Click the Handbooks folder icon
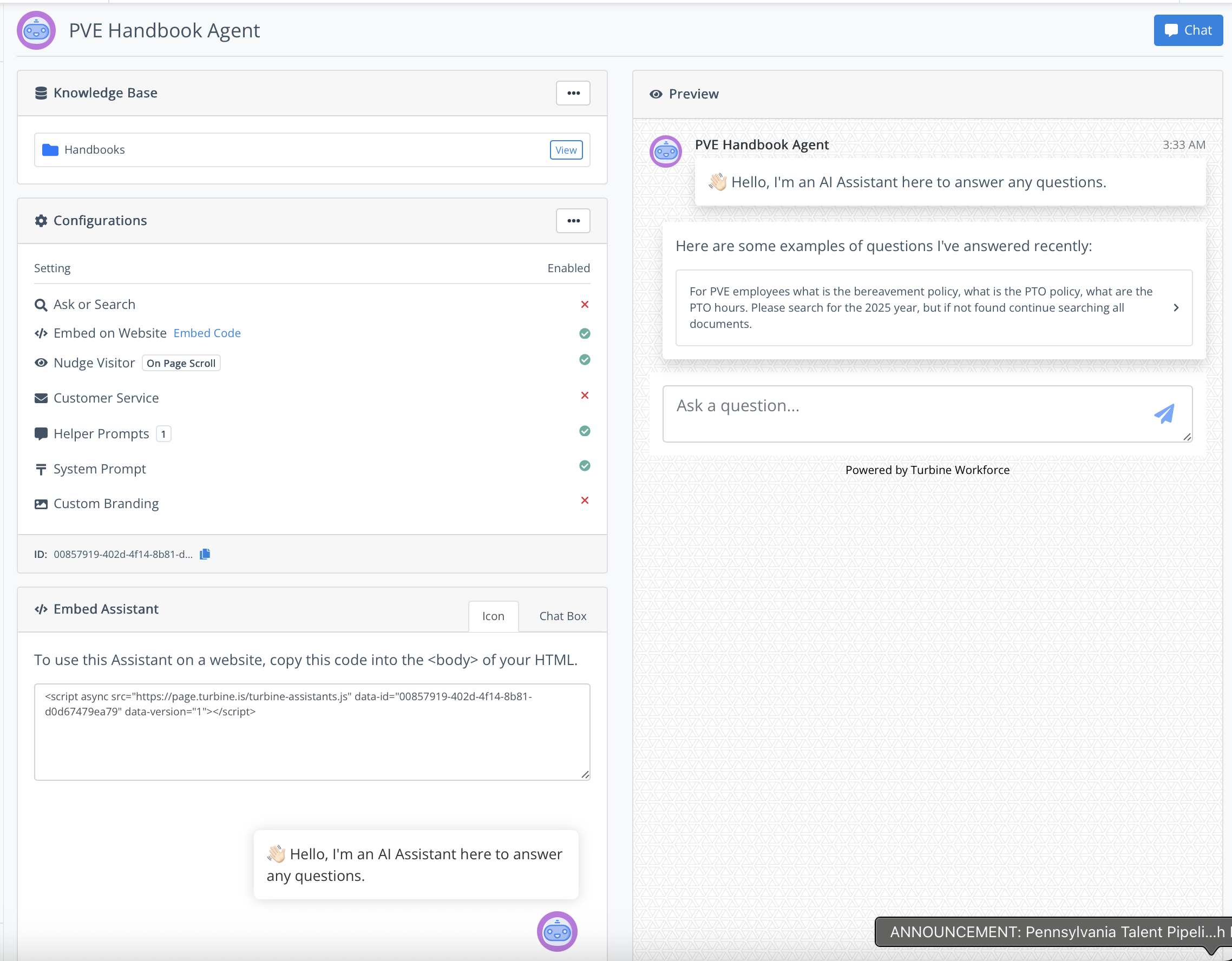 [50, 149]
